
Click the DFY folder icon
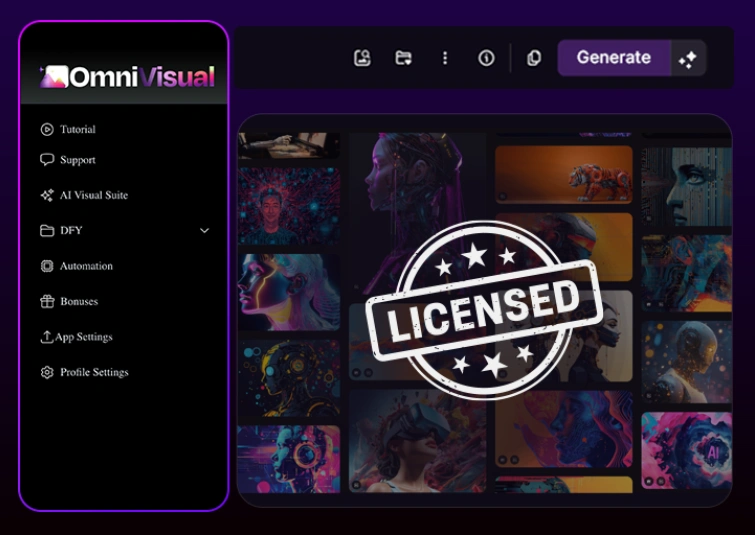47,231
